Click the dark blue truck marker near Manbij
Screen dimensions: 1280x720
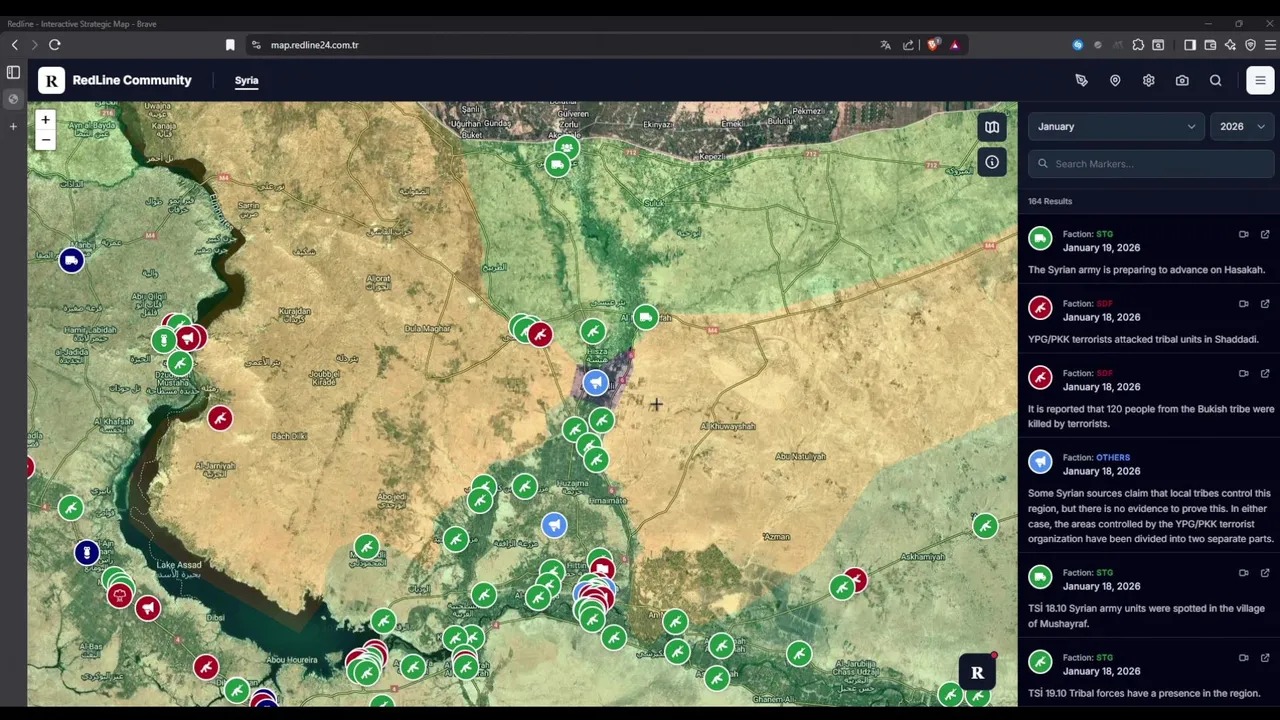click(x=71, y=261)
